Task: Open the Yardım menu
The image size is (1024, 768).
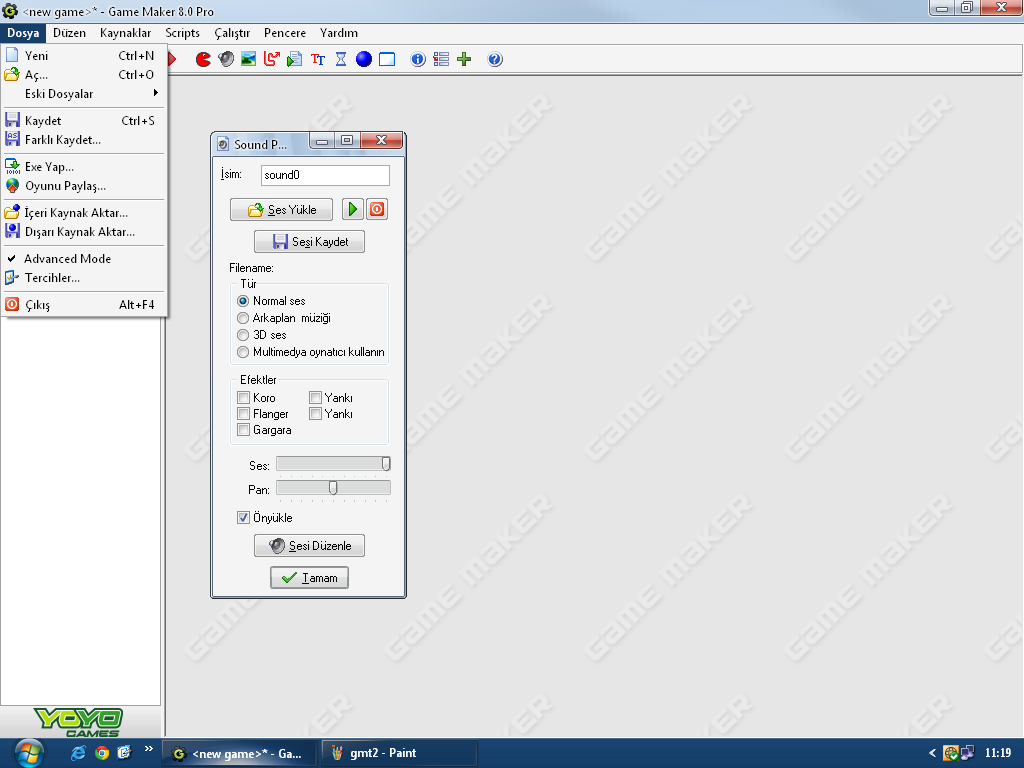Action: [338, 33]
